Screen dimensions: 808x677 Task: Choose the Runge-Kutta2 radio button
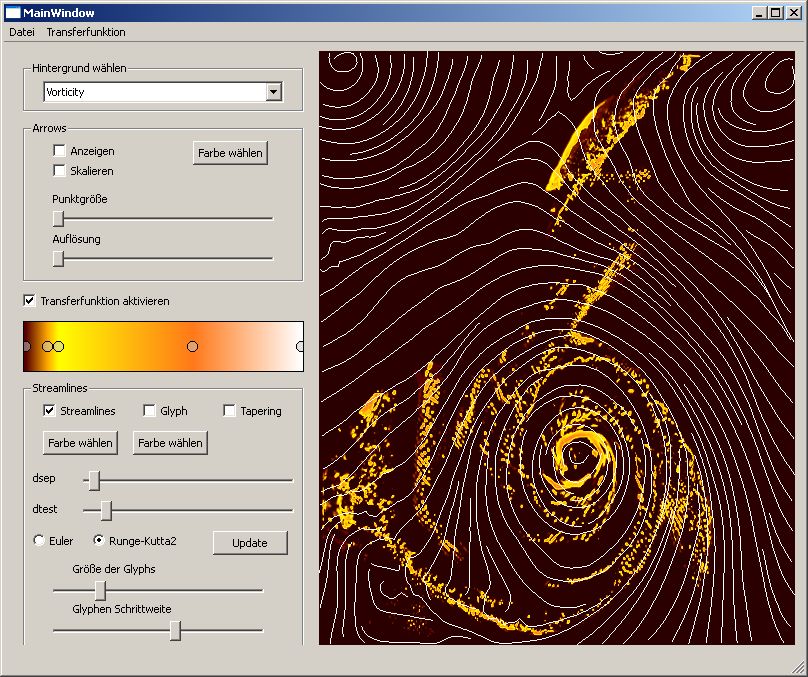tap(100, 541)
